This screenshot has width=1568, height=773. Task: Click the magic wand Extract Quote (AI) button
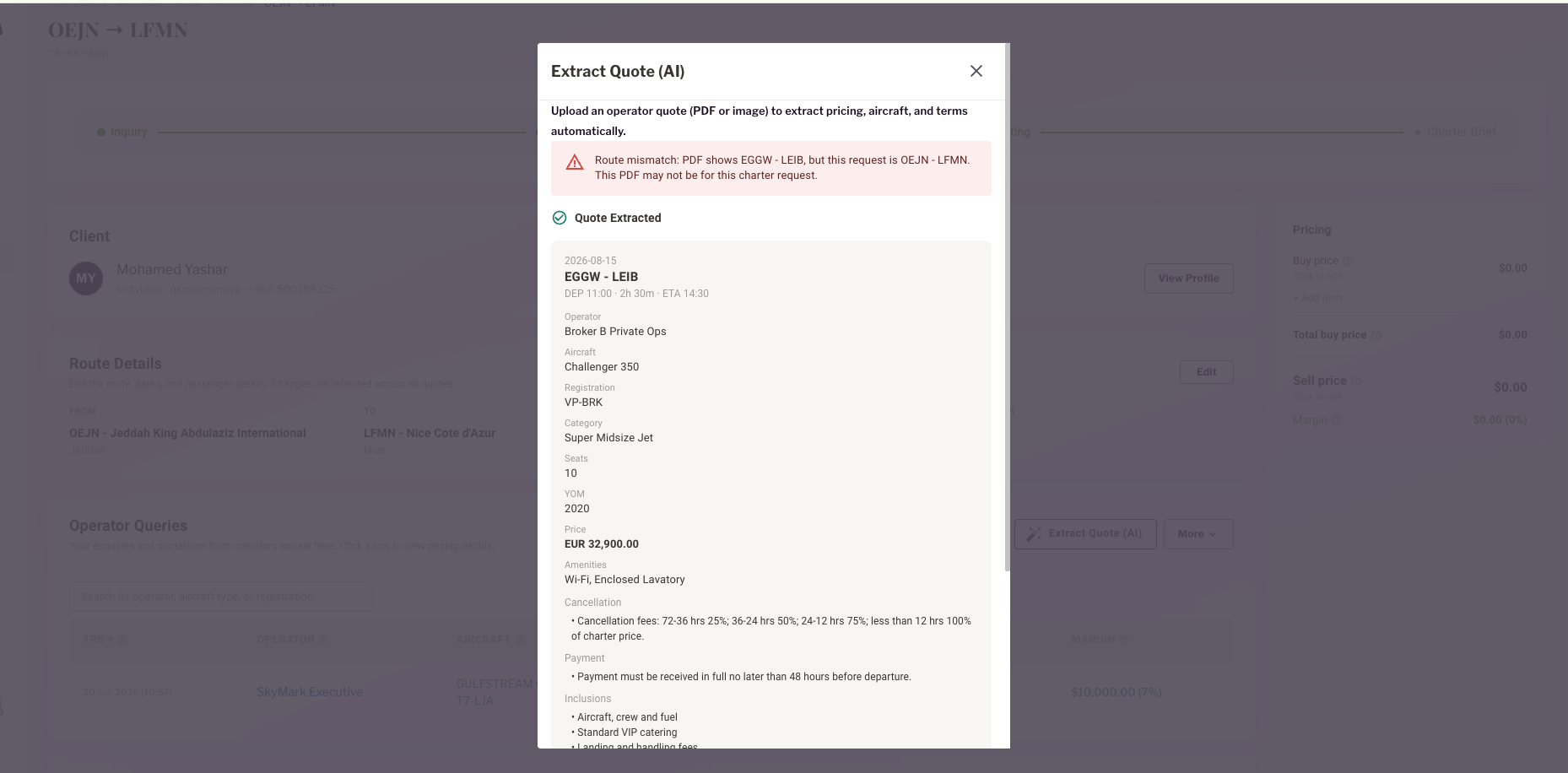[x=1085, y=534]
